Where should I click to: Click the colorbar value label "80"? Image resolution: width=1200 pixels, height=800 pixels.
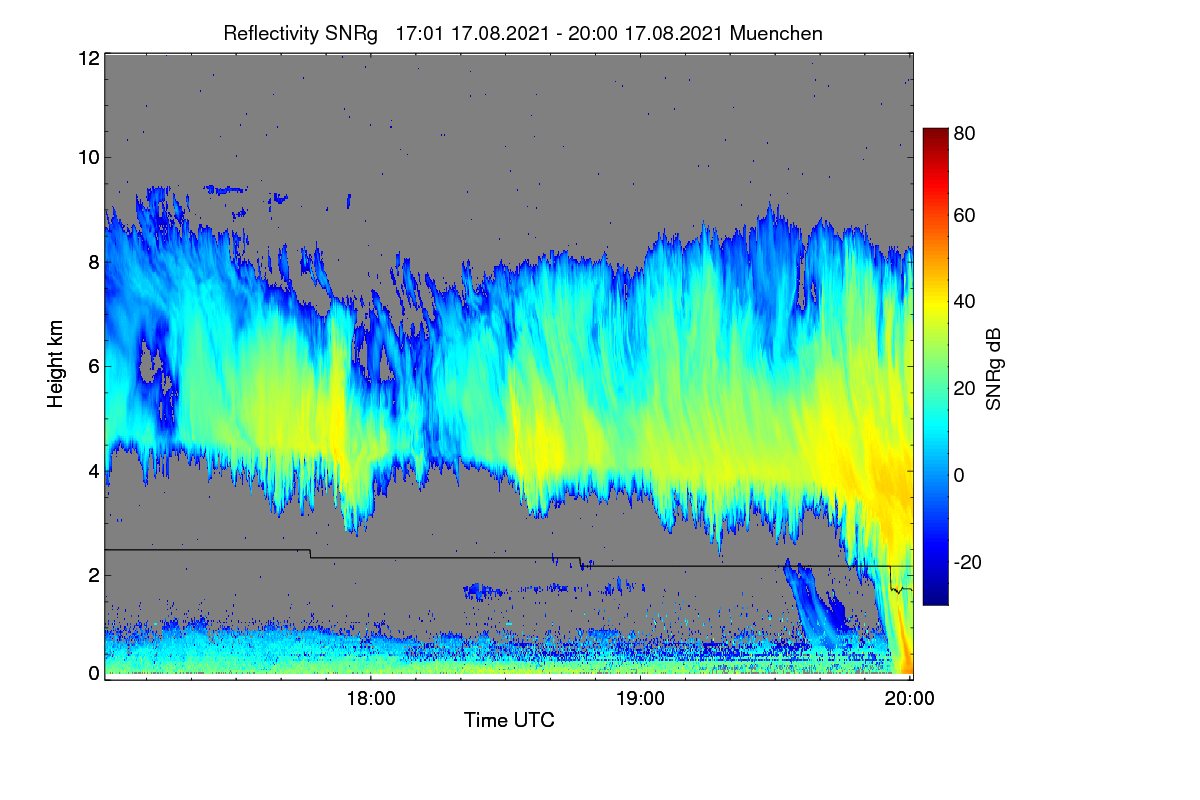(966, 132)
